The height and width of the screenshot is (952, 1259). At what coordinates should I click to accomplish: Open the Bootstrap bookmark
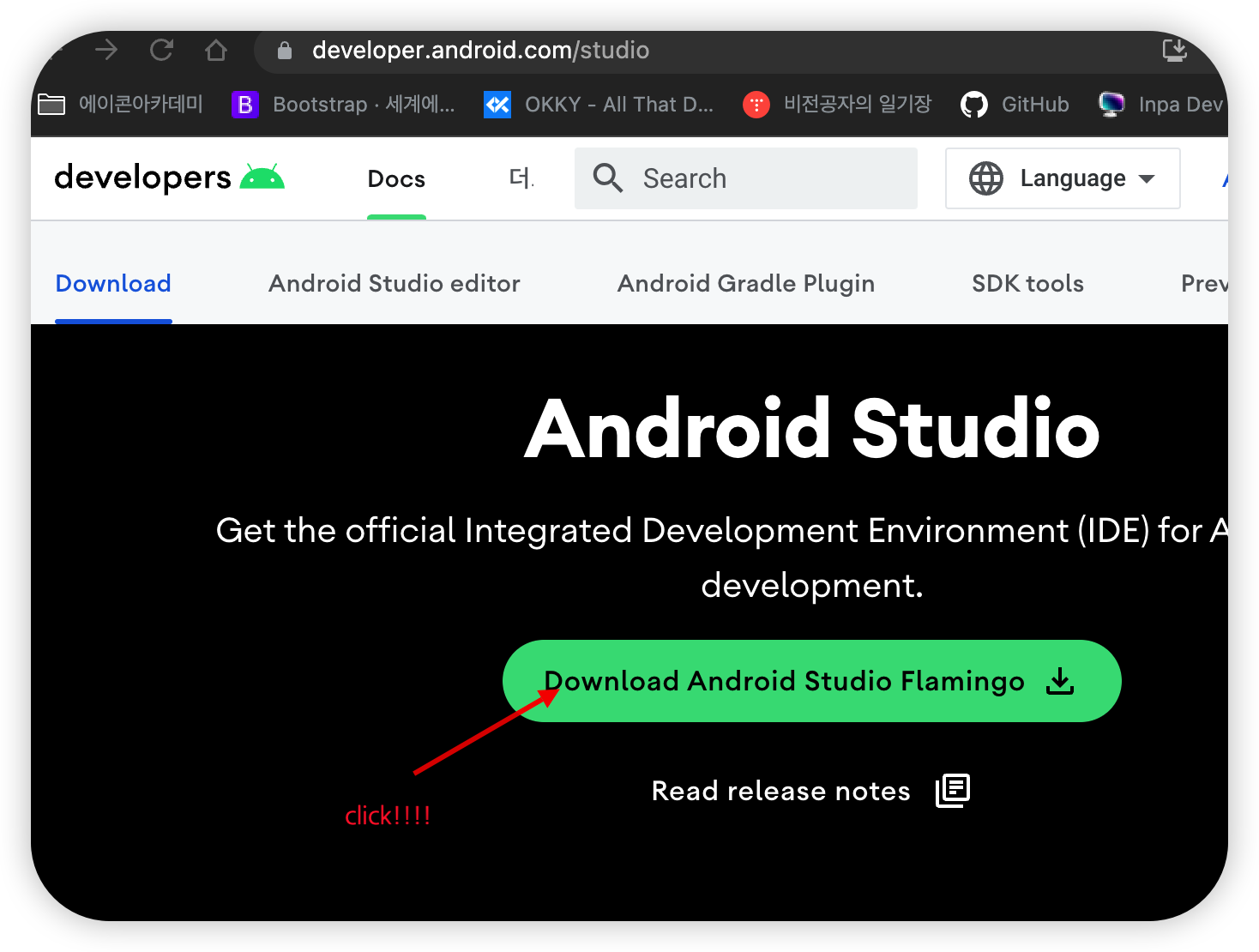click(343, 105)
